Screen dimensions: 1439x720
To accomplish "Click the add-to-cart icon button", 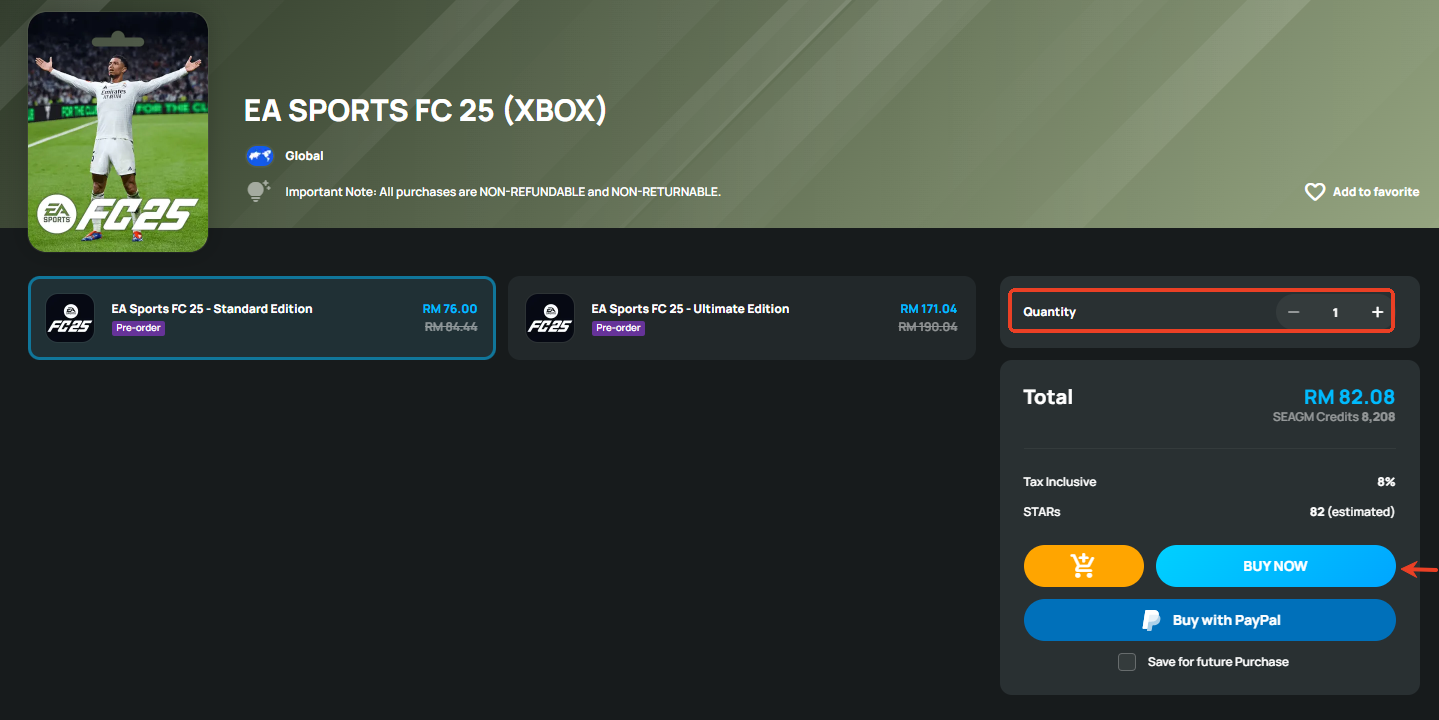I will coord(1083,566).
